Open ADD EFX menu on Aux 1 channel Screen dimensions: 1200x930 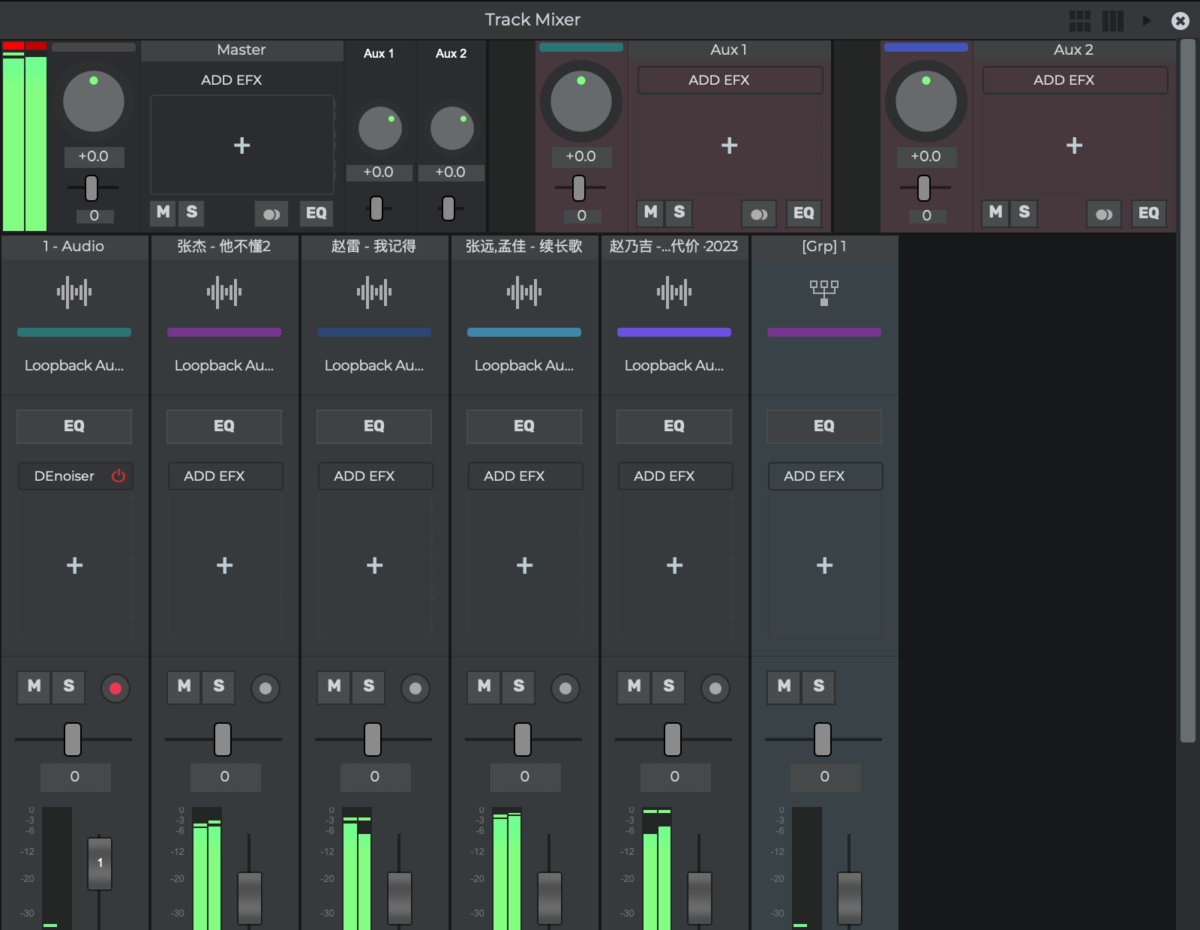pos(730,80)
